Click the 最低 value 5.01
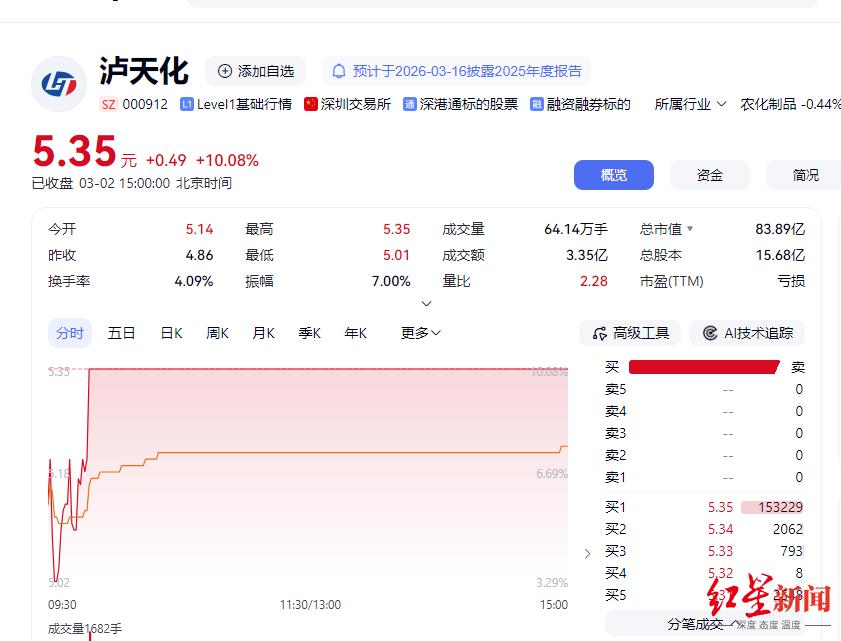This screenshot has width=841, height=641. [396, 255]
